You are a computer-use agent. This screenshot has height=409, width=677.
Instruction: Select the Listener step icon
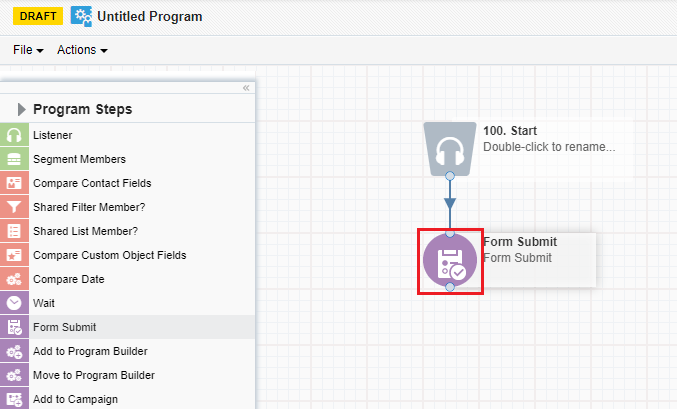[14, 135]
